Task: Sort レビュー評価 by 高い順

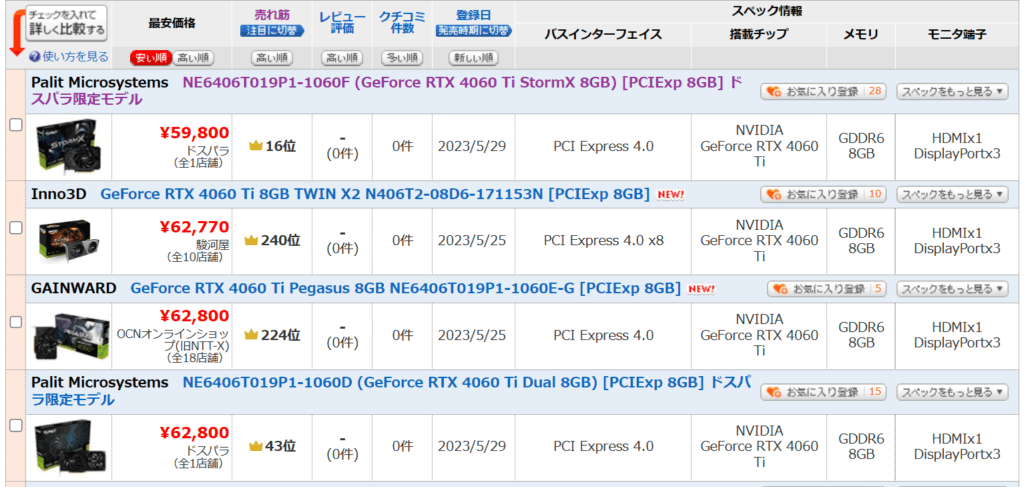Action: coord(342,58)
